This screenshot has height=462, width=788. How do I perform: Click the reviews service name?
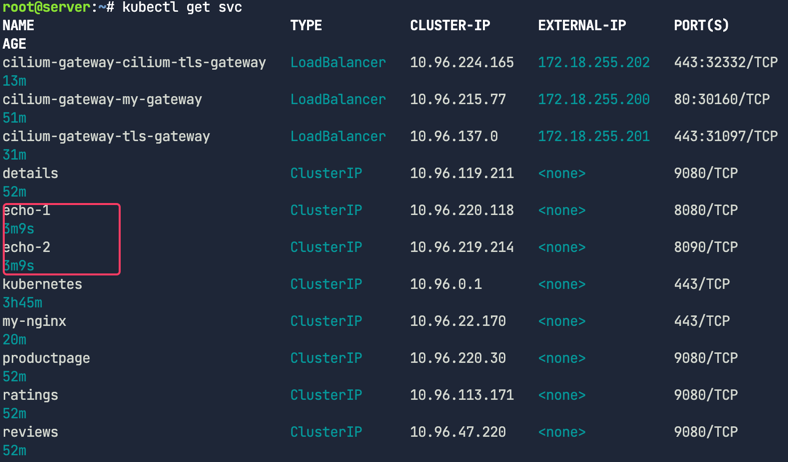click(x=30, y=432)
